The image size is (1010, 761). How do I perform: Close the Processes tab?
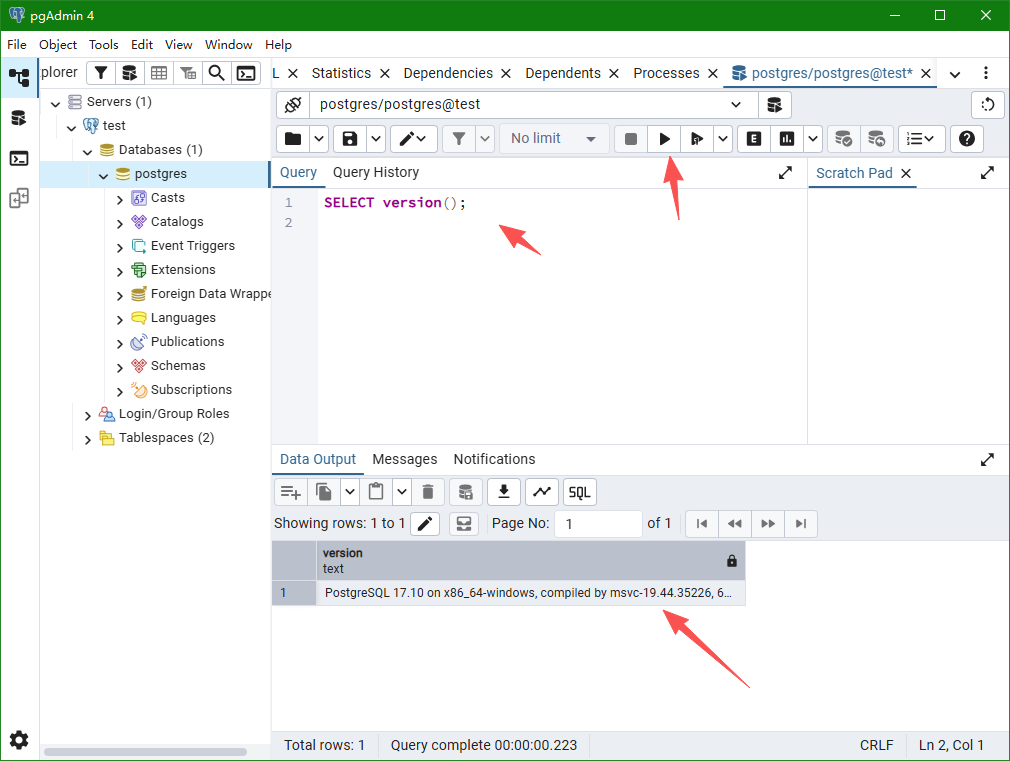tap(713, 73)
